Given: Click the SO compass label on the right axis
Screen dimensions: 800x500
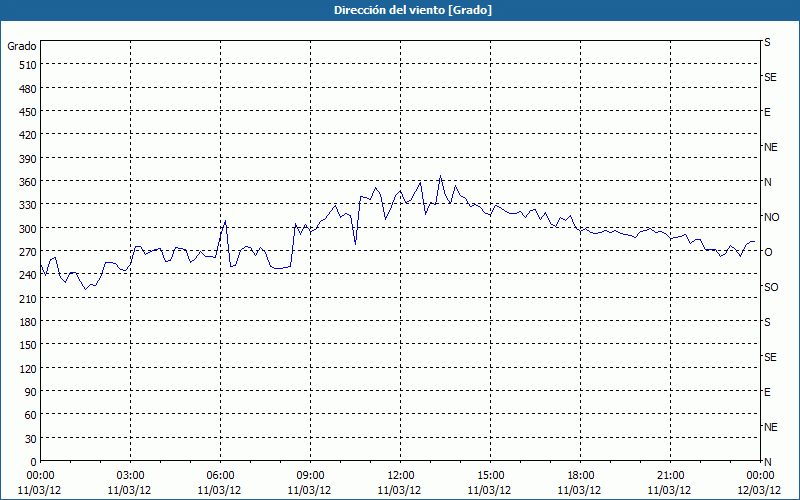Looking at the screenshot, I should pyautogui.click(x=771, y=288).
